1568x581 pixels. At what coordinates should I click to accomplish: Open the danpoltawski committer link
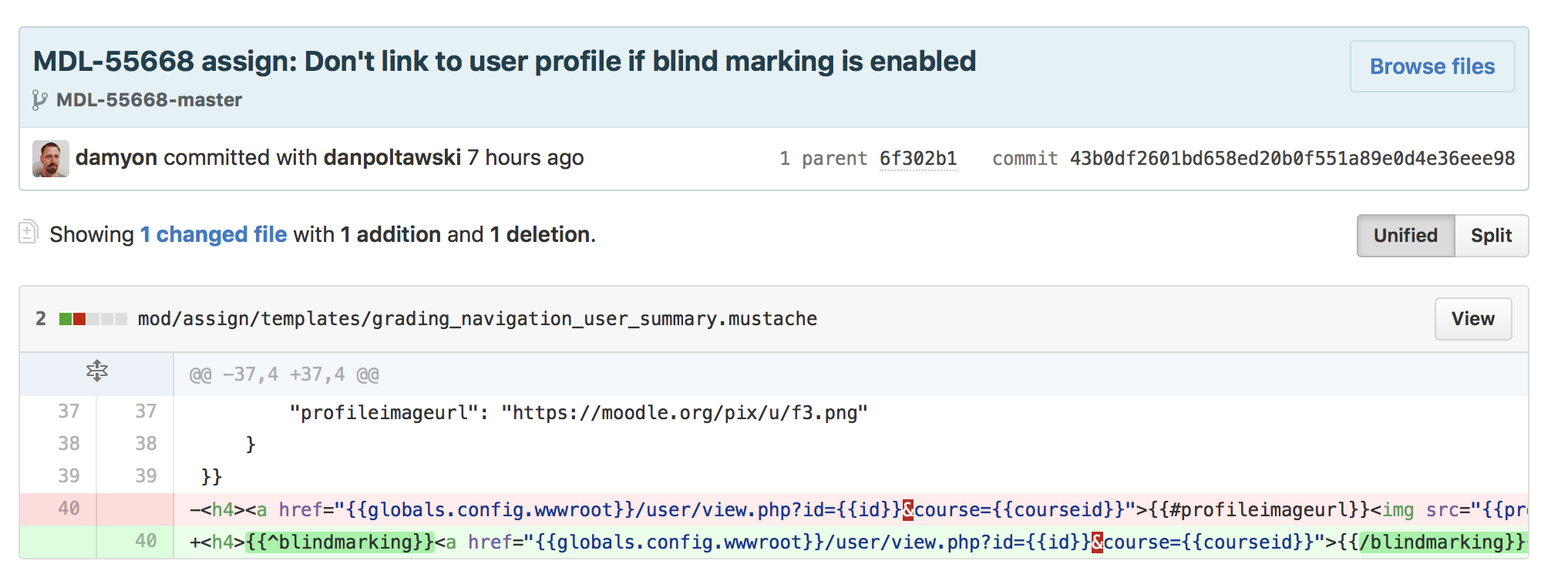pos(392,158)
